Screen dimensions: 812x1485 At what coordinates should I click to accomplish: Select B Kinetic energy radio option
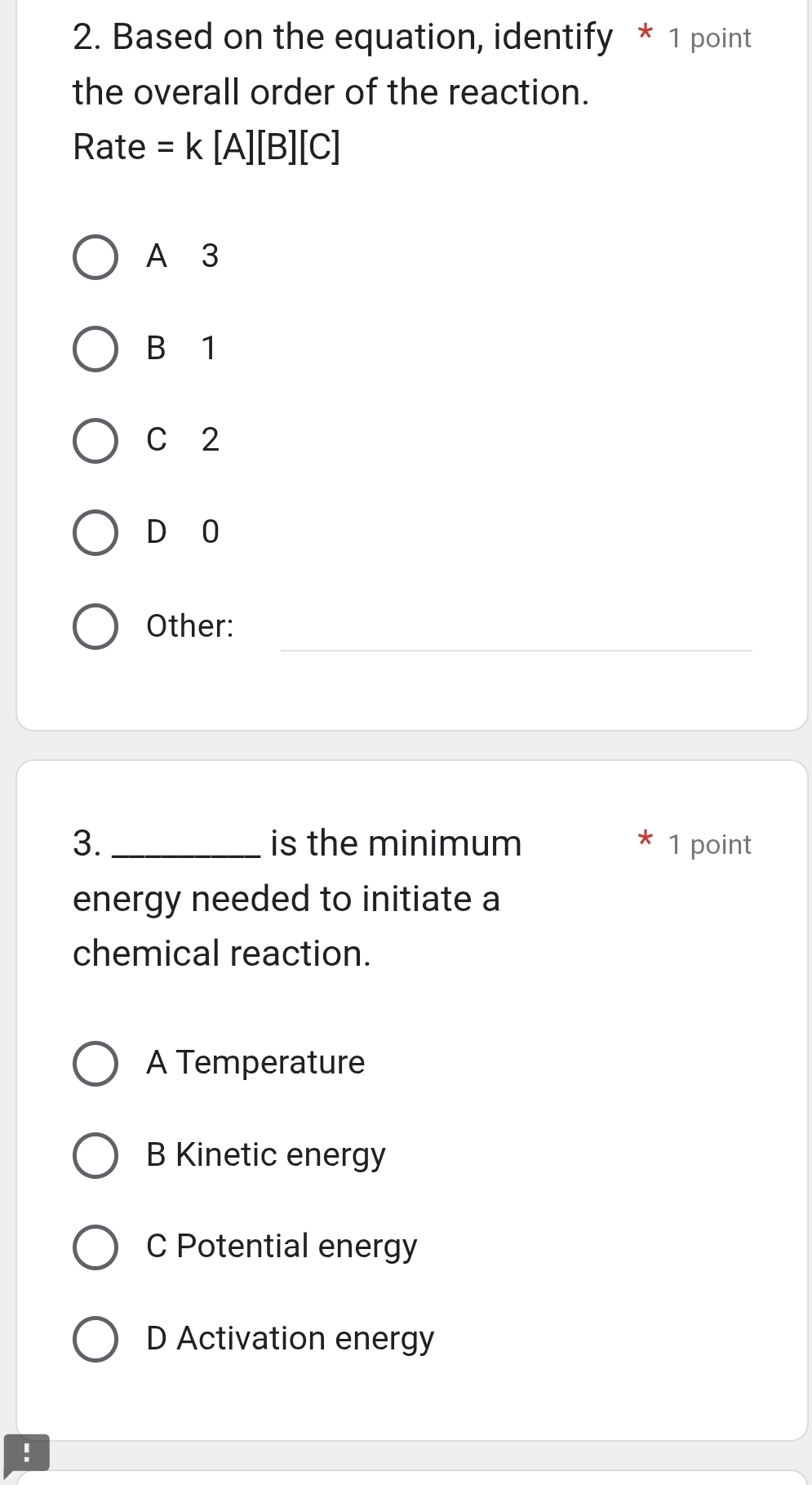(x=95, y=1156)
